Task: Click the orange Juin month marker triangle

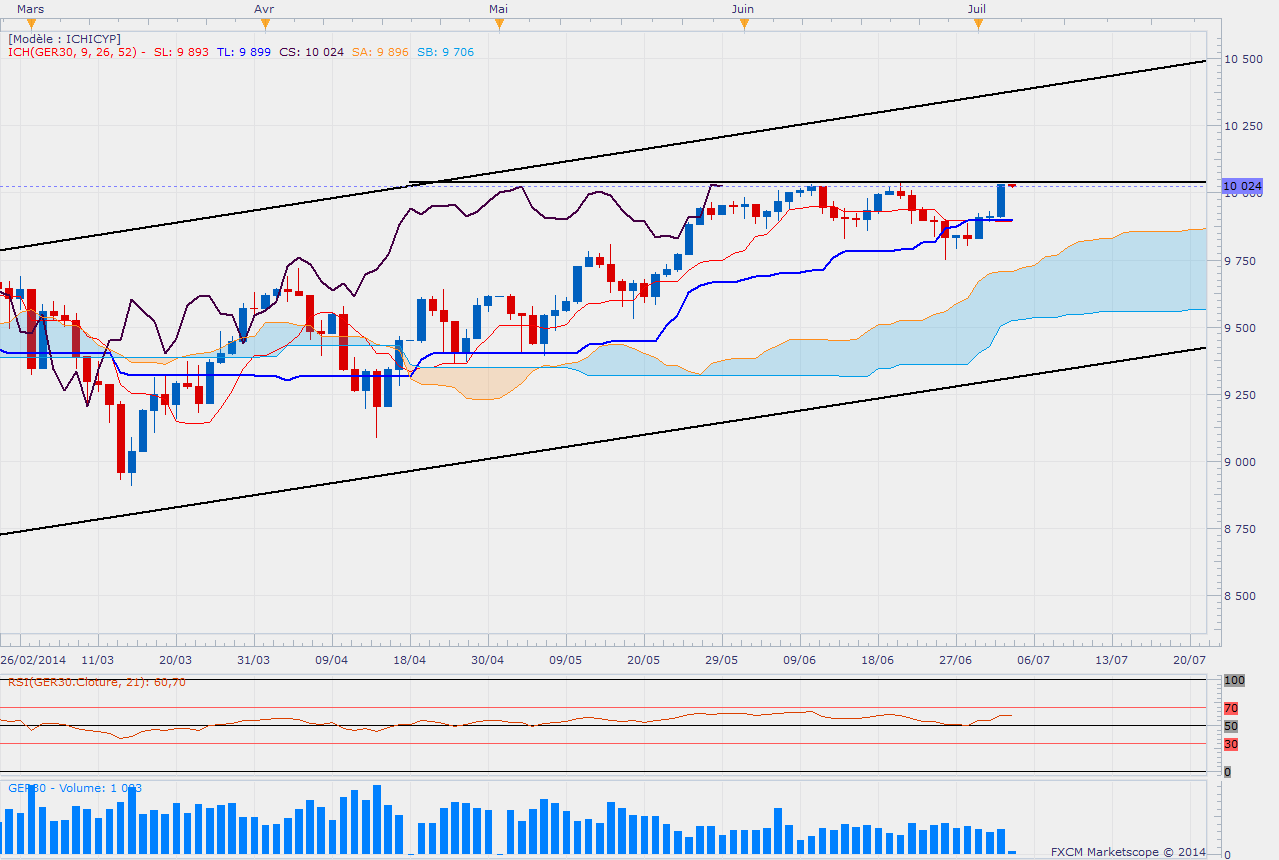Action: coord(743,24)
